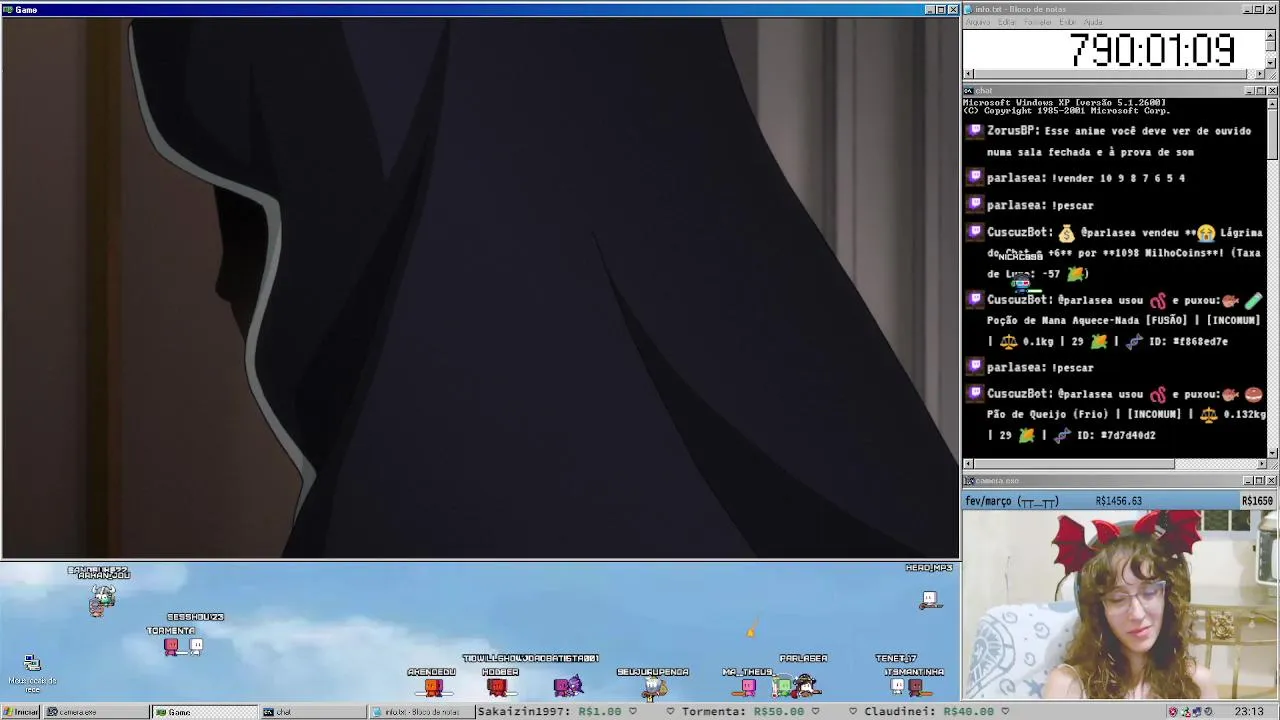The height and width of the screenshot is (720, 1280).
Task: Click chat window horizontal scrollbar right arrow
Action: [x=1261, y=464]
